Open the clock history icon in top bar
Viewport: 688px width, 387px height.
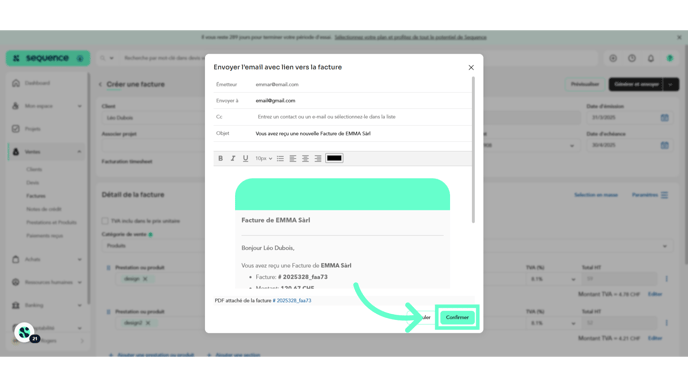coord(632,58)
